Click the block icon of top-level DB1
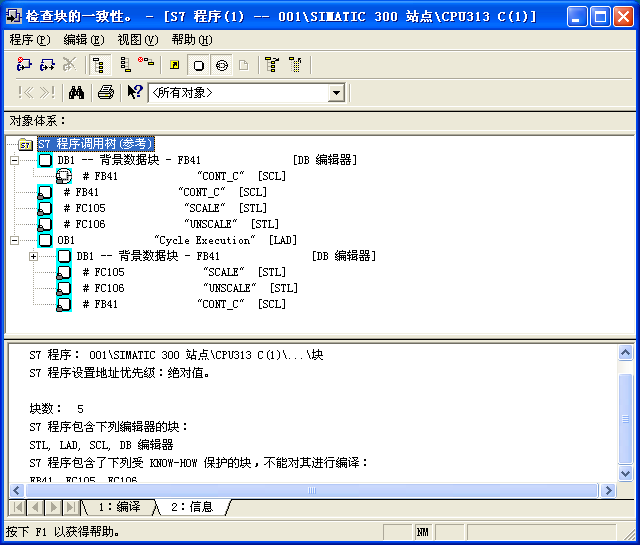Screen dimensions: 640x545 pos(45,160)
